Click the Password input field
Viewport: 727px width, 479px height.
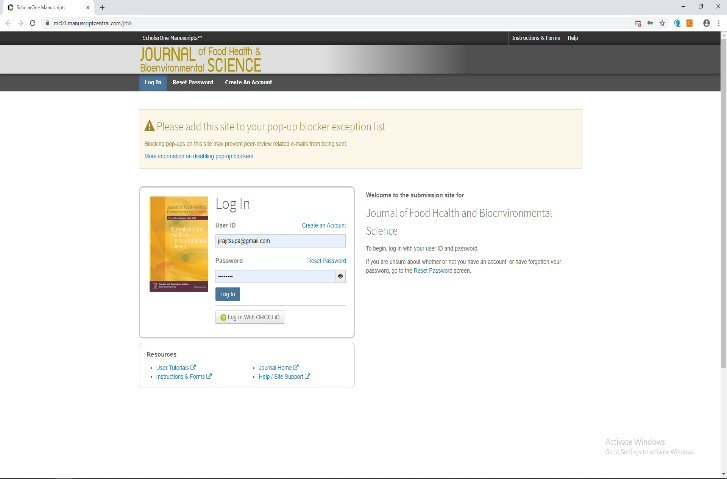pyautogui.click(x=275, y=276)
